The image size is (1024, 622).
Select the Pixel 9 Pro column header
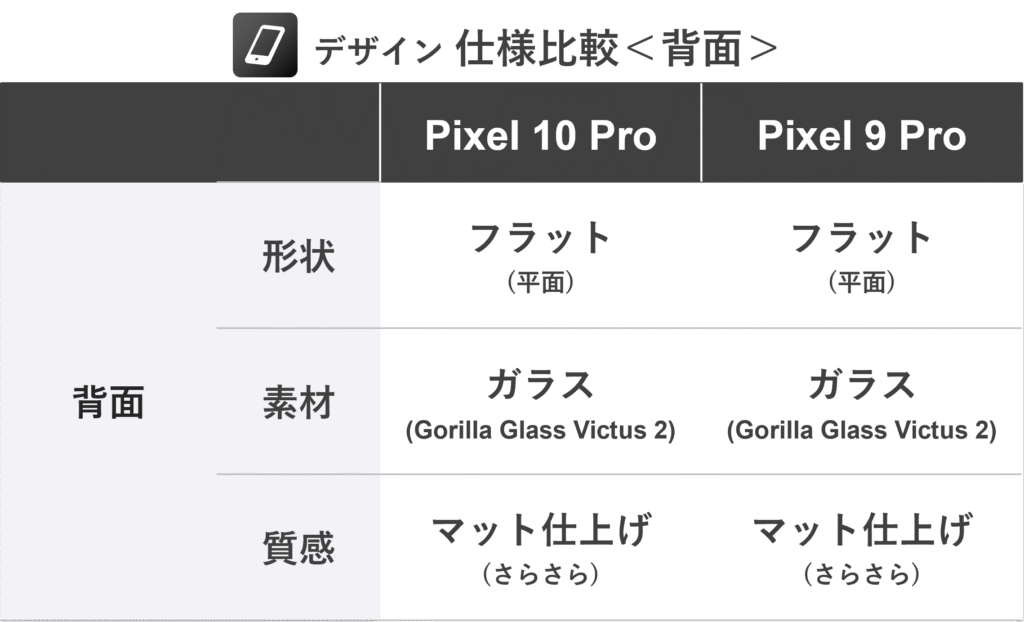point(862,135)
